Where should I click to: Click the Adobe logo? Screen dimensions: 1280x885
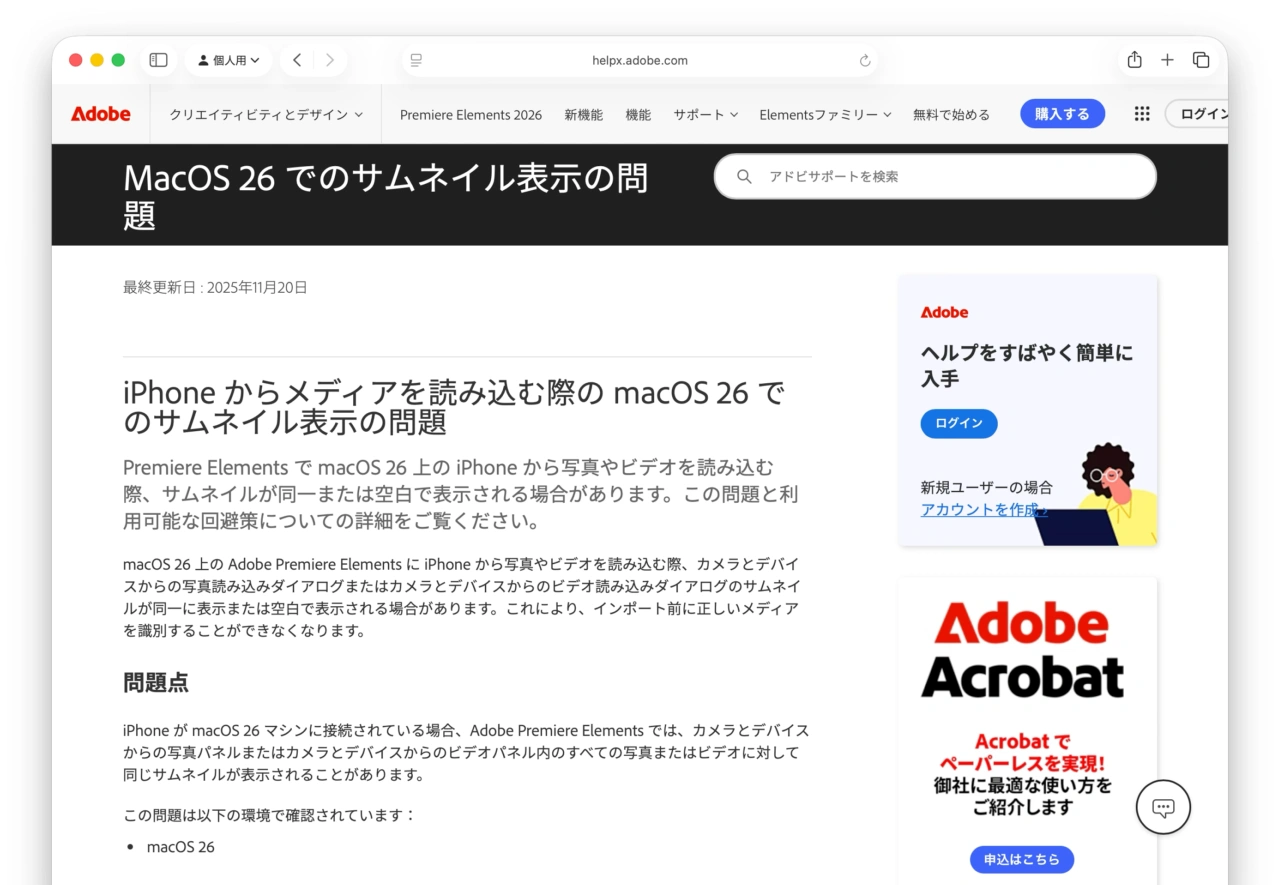pyautogui.click(x=99, y=113)
